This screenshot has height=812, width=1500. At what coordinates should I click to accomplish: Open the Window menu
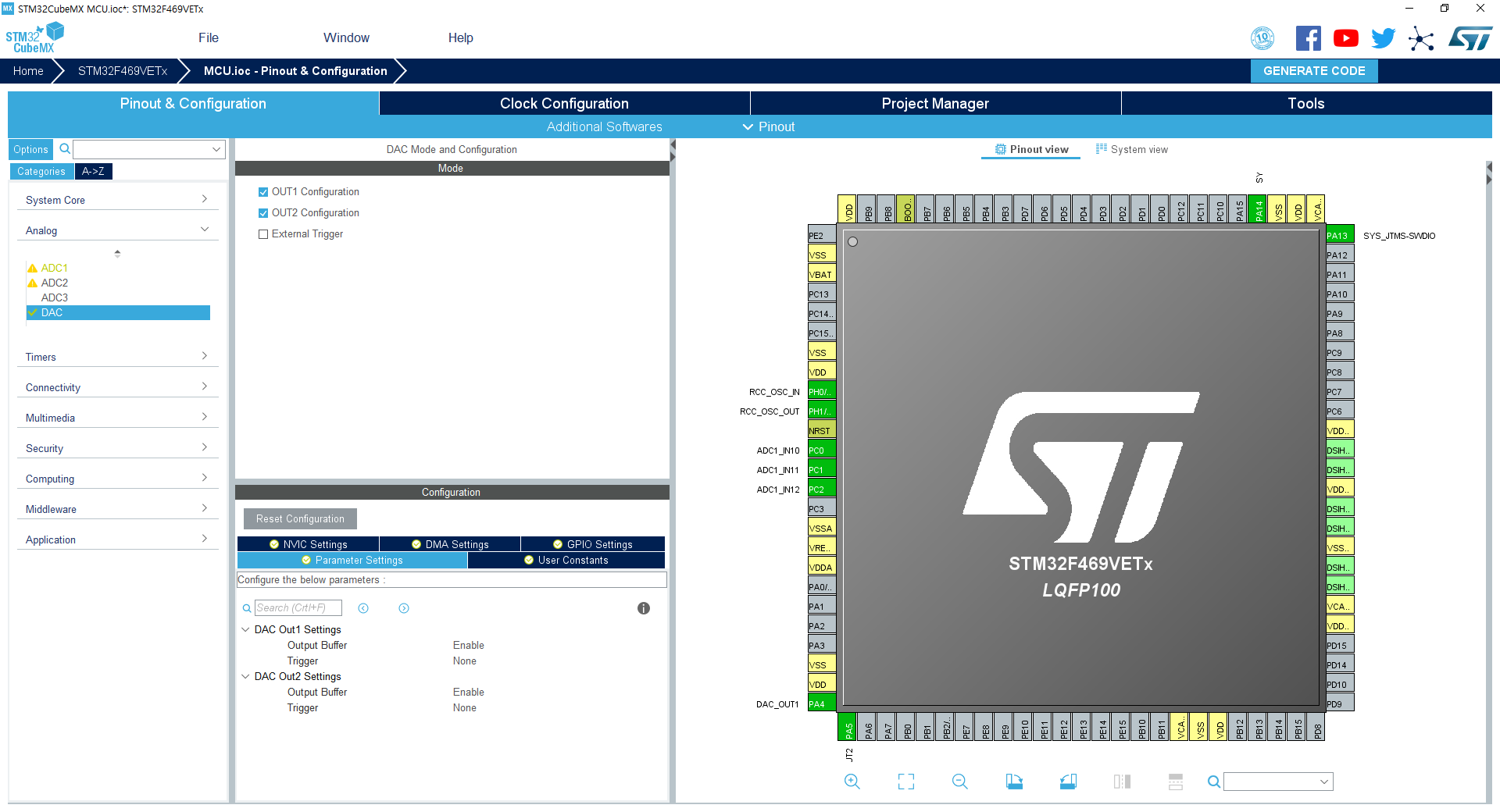[346, 37]
